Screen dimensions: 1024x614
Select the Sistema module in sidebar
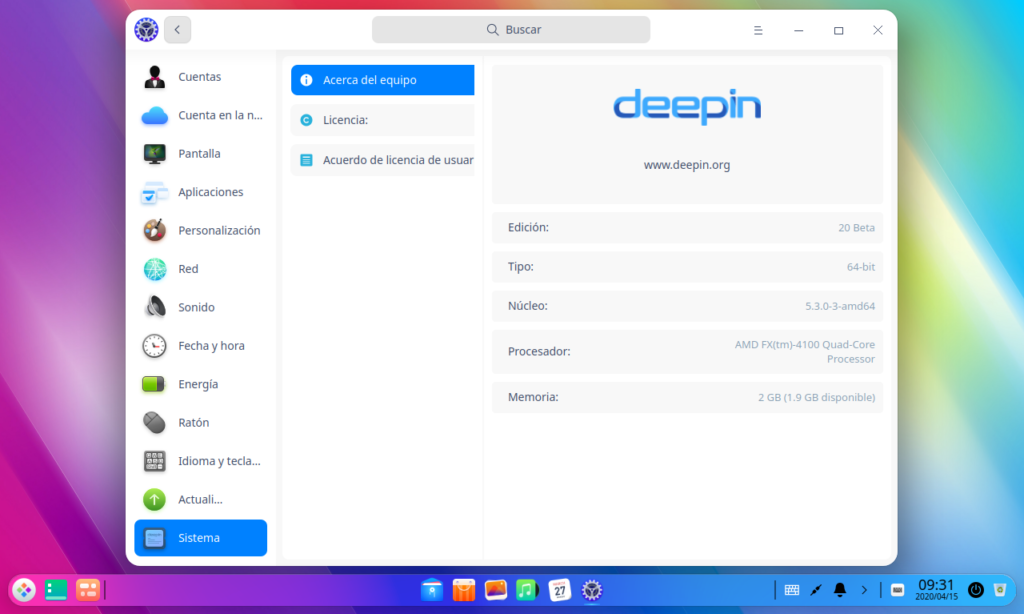pos(200,538)
